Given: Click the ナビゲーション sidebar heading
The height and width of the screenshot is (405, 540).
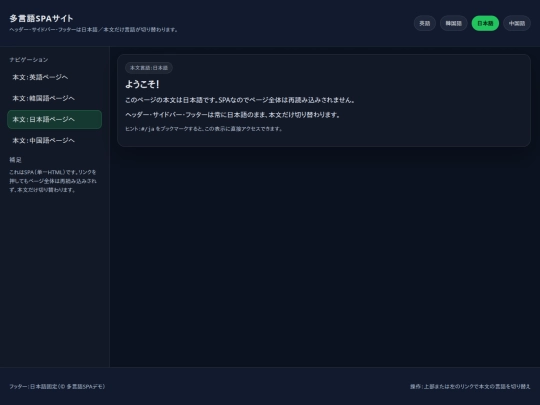Looking at the screenshot, I should coord(29,60).
